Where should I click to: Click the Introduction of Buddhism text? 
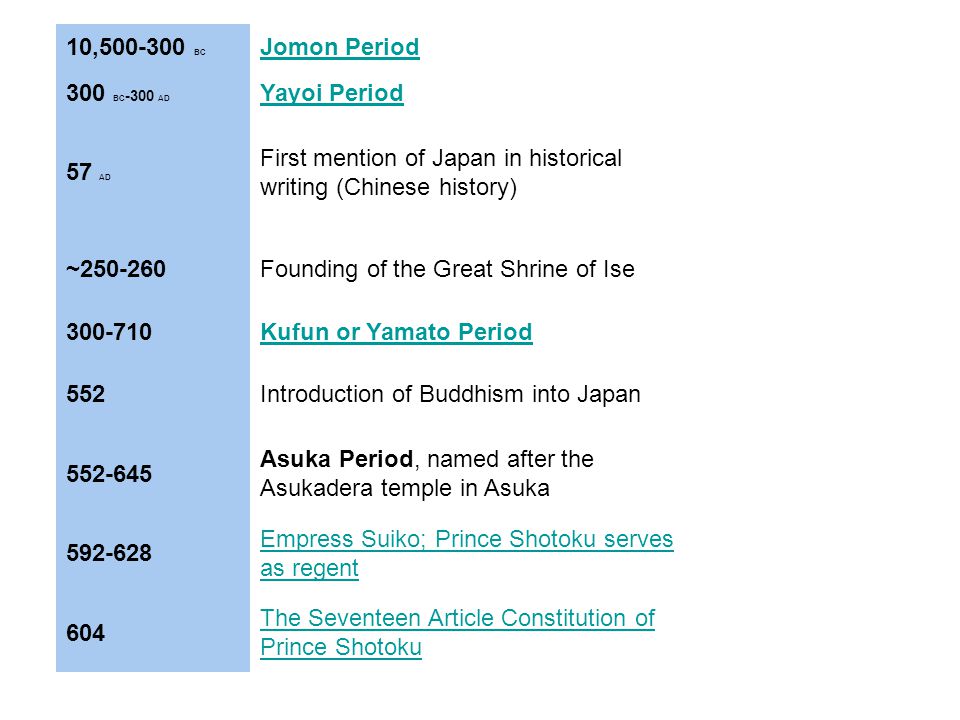point(450,394)
